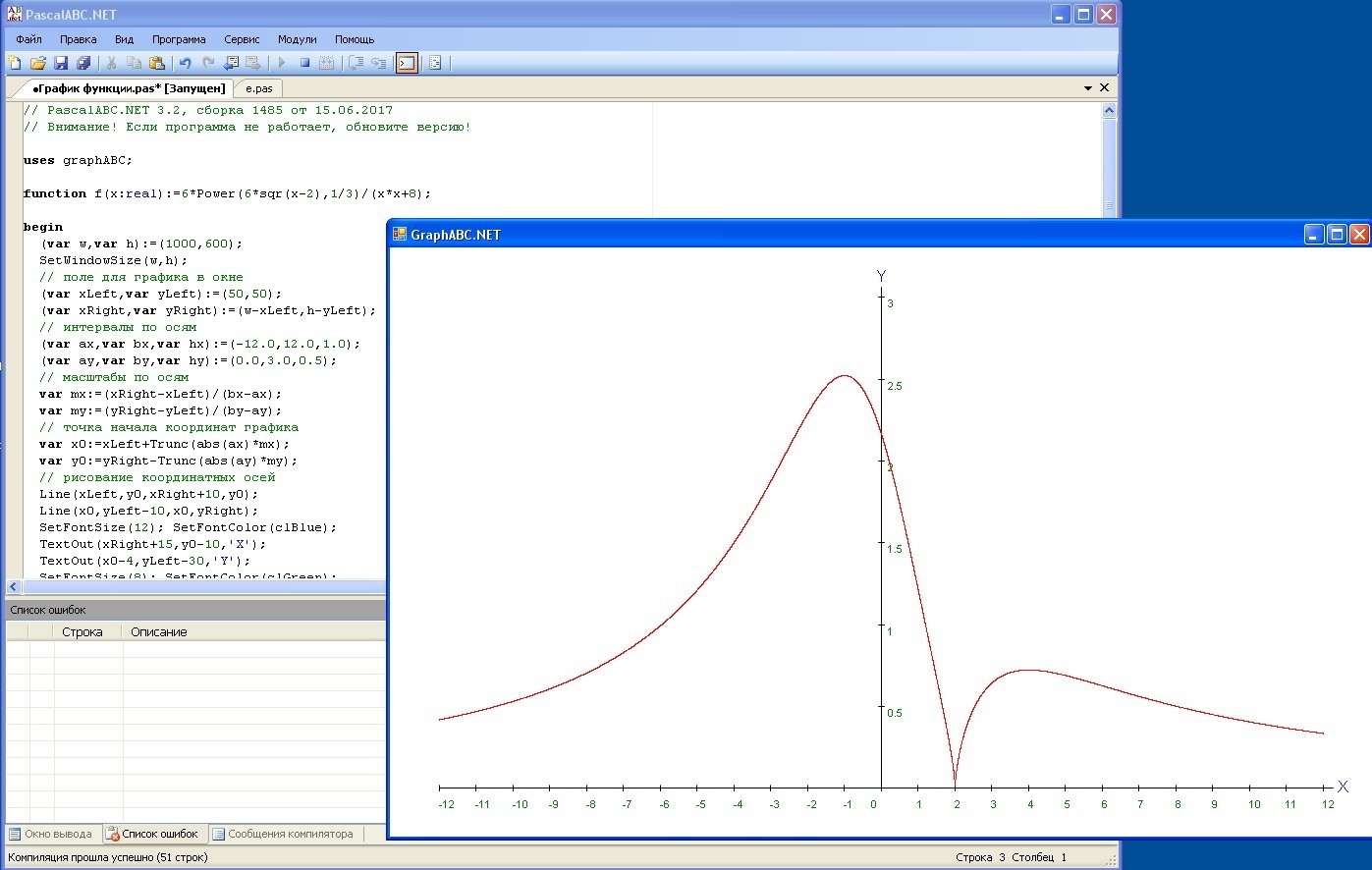Open Сообщения компилятора tab
1372x870 pixels.
tap(283, 834)
